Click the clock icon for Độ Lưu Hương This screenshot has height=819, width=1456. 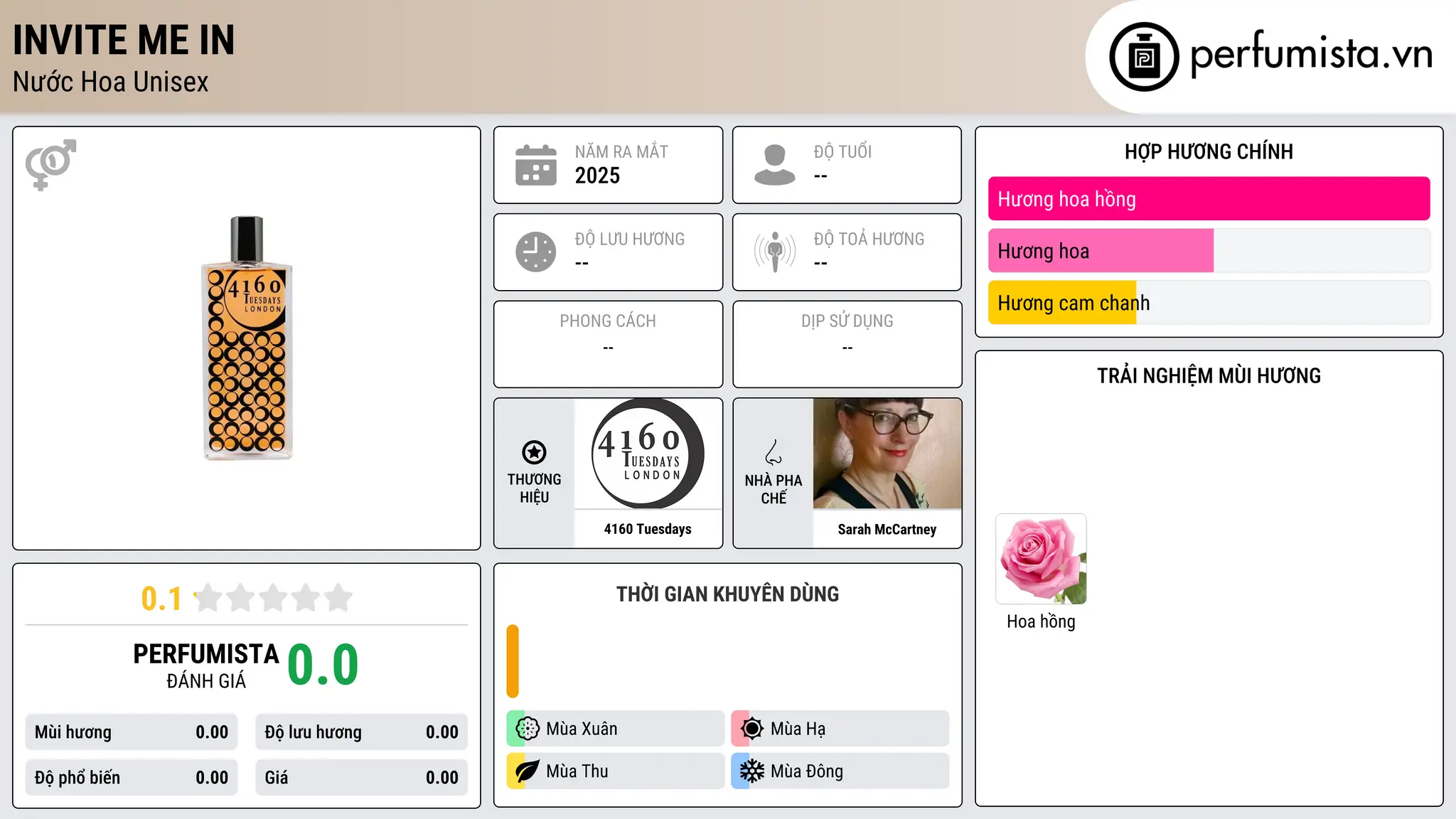coord(536,252)
